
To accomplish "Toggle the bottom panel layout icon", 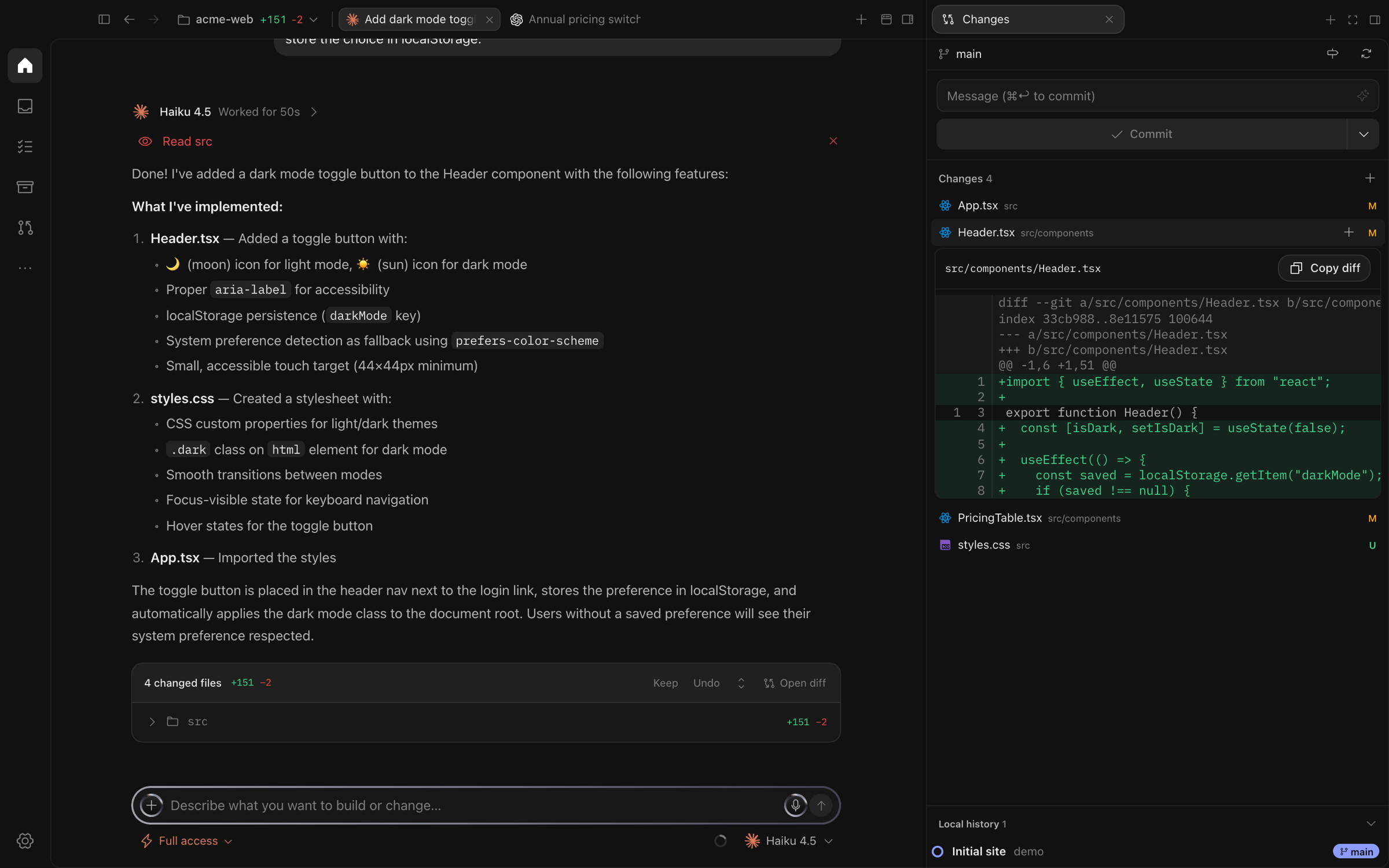I will pyautogui.click(x=885, y=19).
